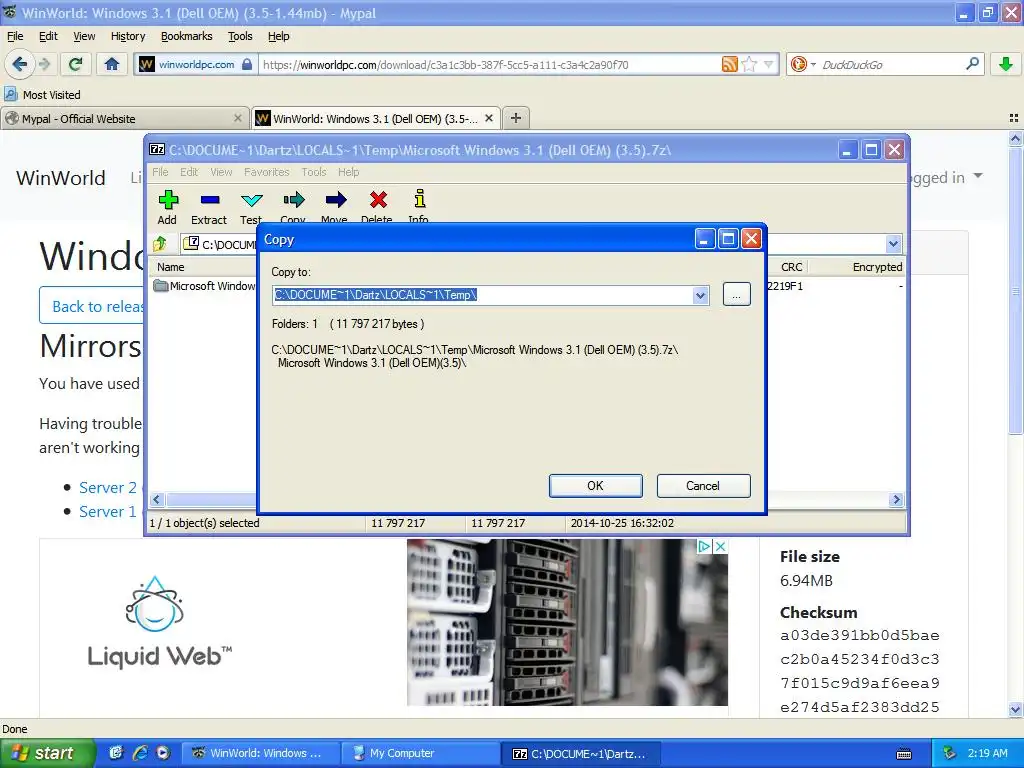Click the browser Back arrow button
The image size is (1024, 768).
(20, 64)
